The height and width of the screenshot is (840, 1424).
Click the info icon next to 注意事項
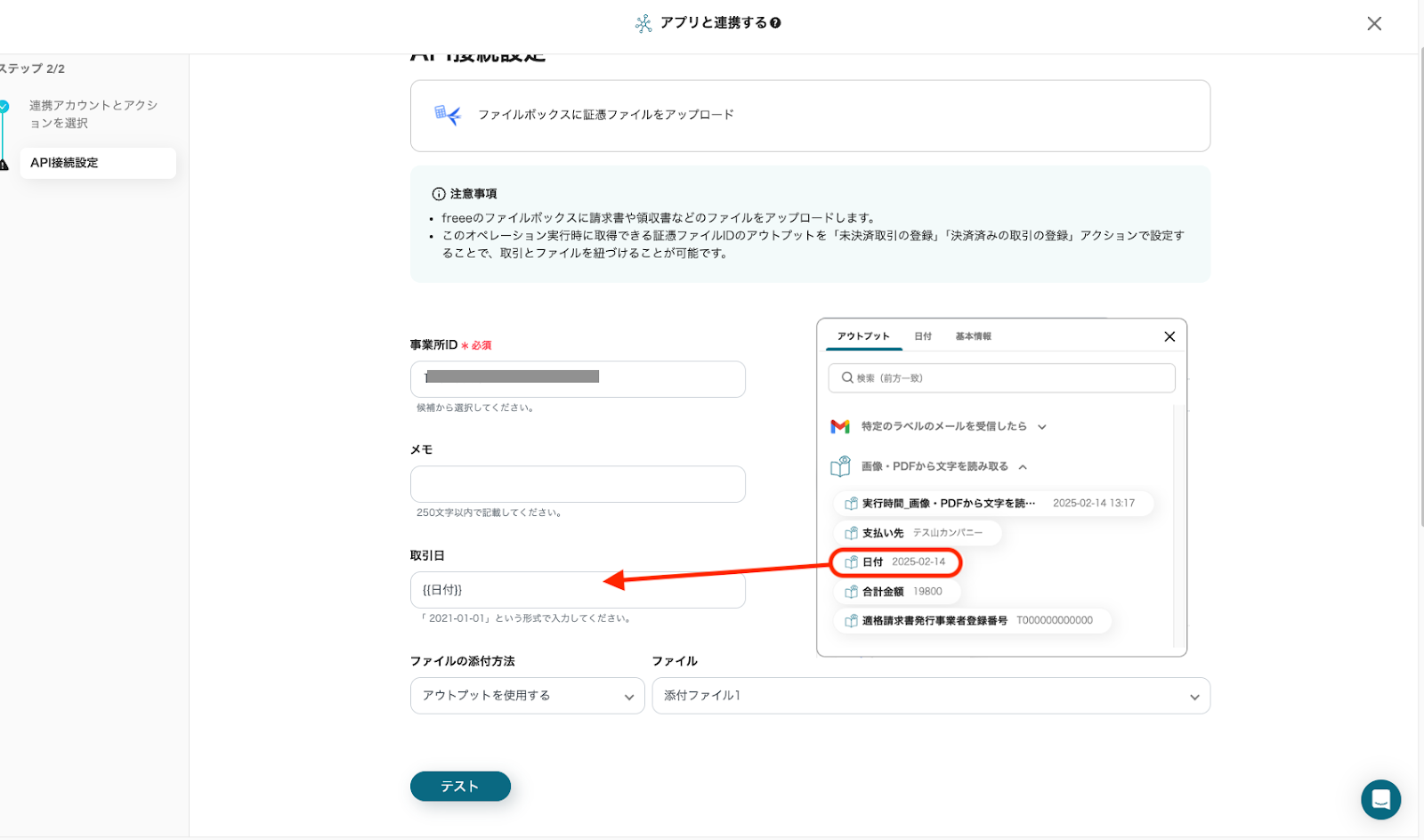[439, 194]
